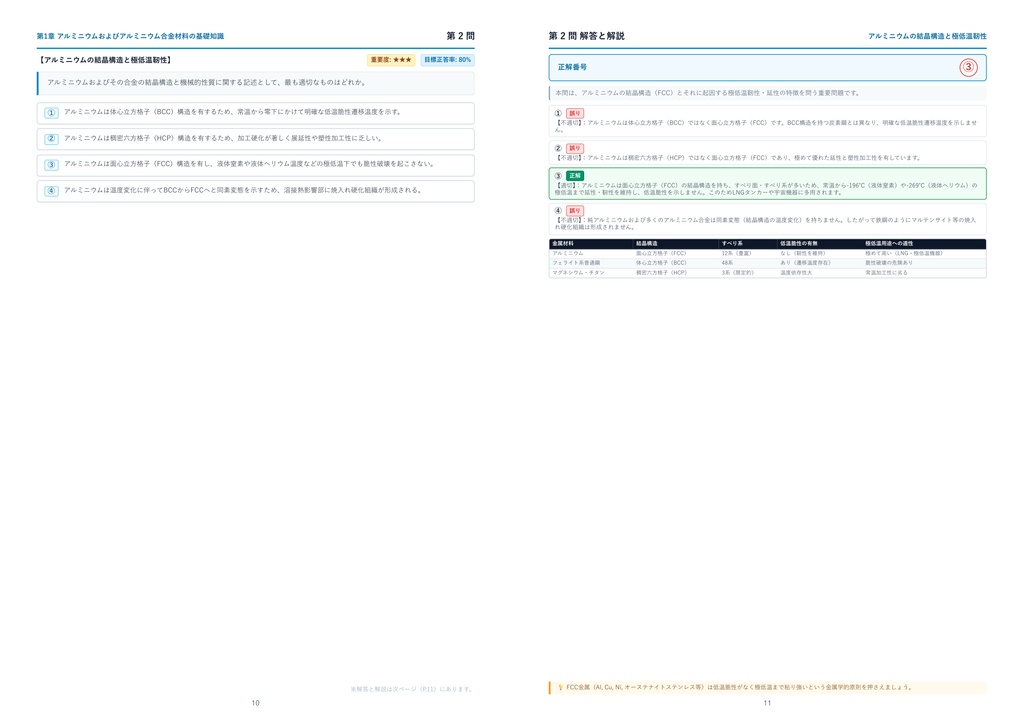Click the question text ending in 最も適切なものはどれか
Screen dimensions: 1024x724
click(206, 83)
